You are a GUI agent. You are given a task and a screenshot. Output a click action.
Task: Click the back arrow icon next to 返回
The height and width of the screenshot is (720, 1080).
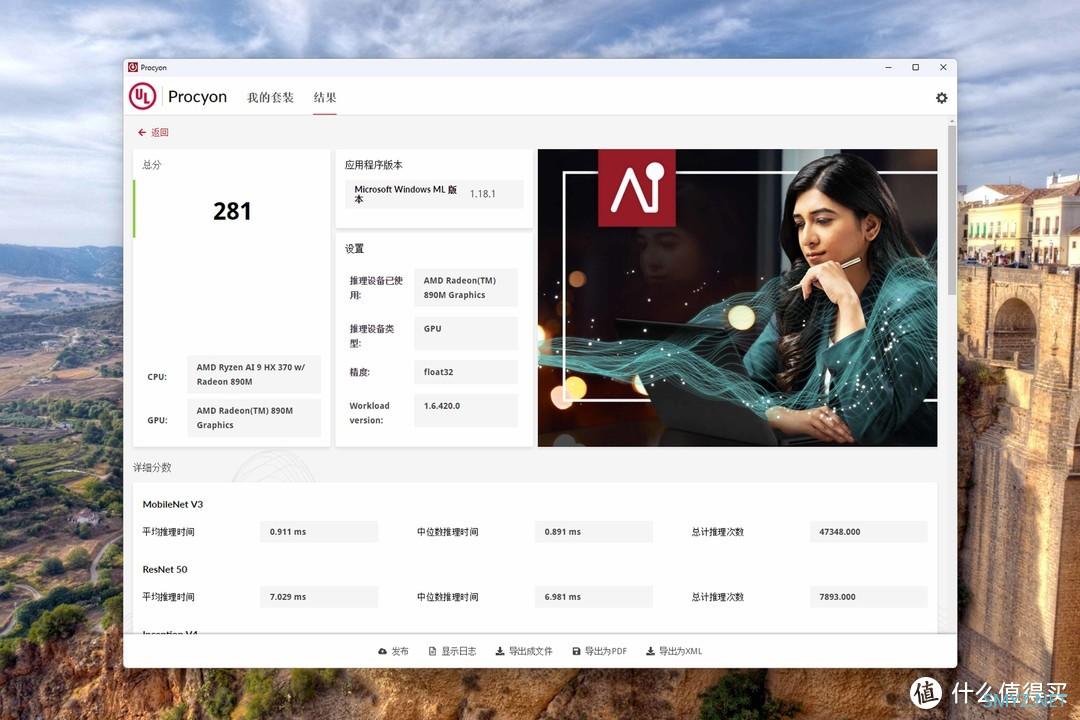coord(142,132)
